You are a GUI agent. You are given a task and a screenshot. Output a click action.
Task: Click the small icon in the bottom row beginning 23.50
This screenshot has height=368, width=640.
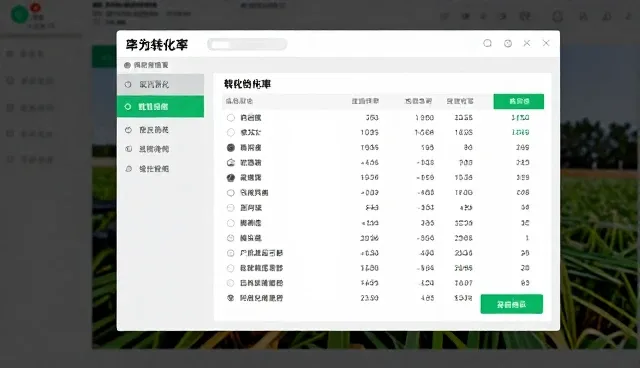[231, 298]
